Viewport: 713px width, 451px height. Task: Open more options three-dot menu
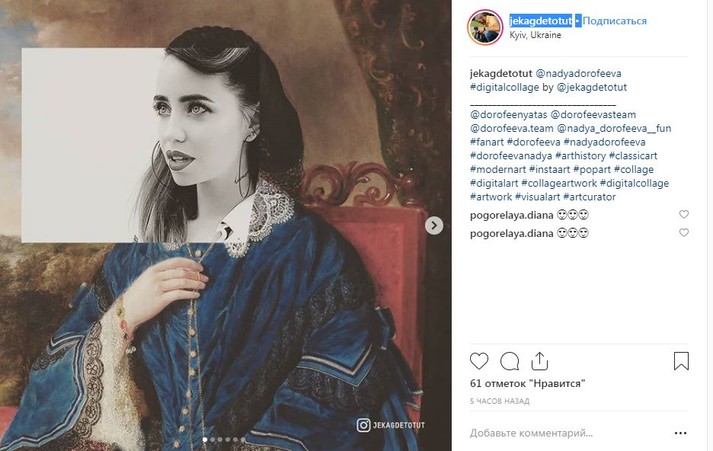tap(681, 434)
